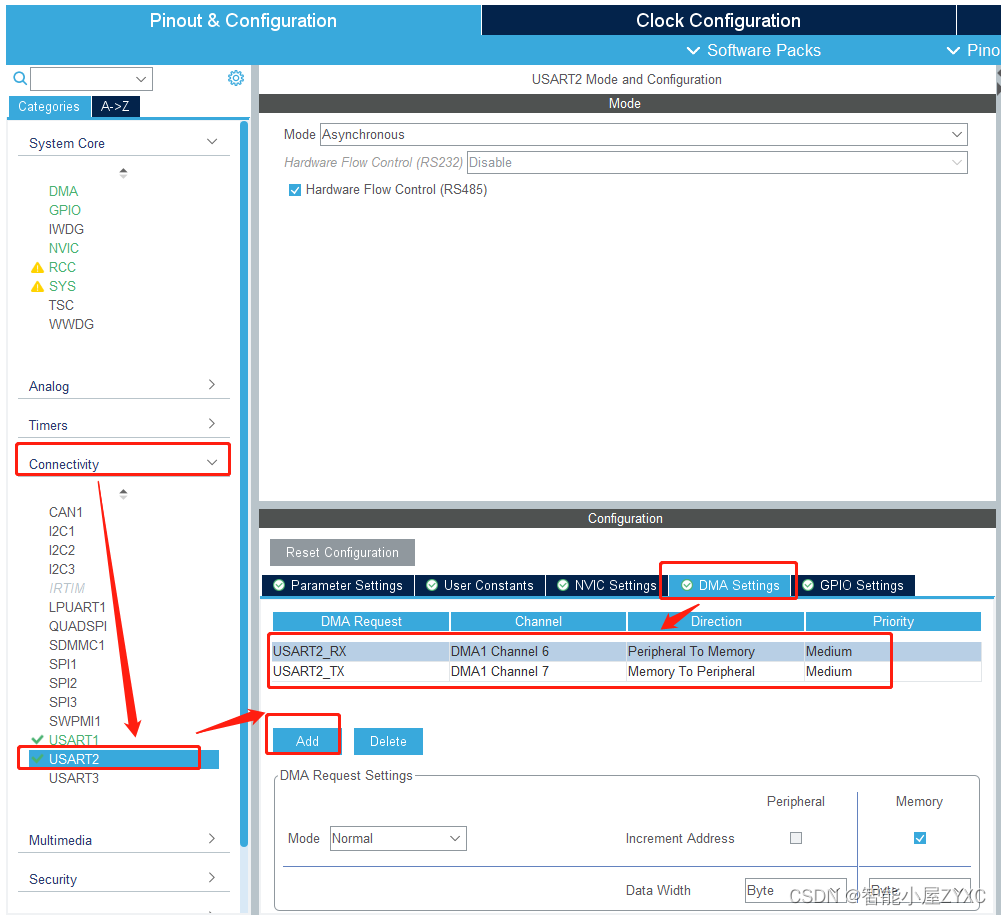Click the search magnifier icon
The width and height of the screenshot is (1001, 915).
pyautogui.click(x=20, y=79)
